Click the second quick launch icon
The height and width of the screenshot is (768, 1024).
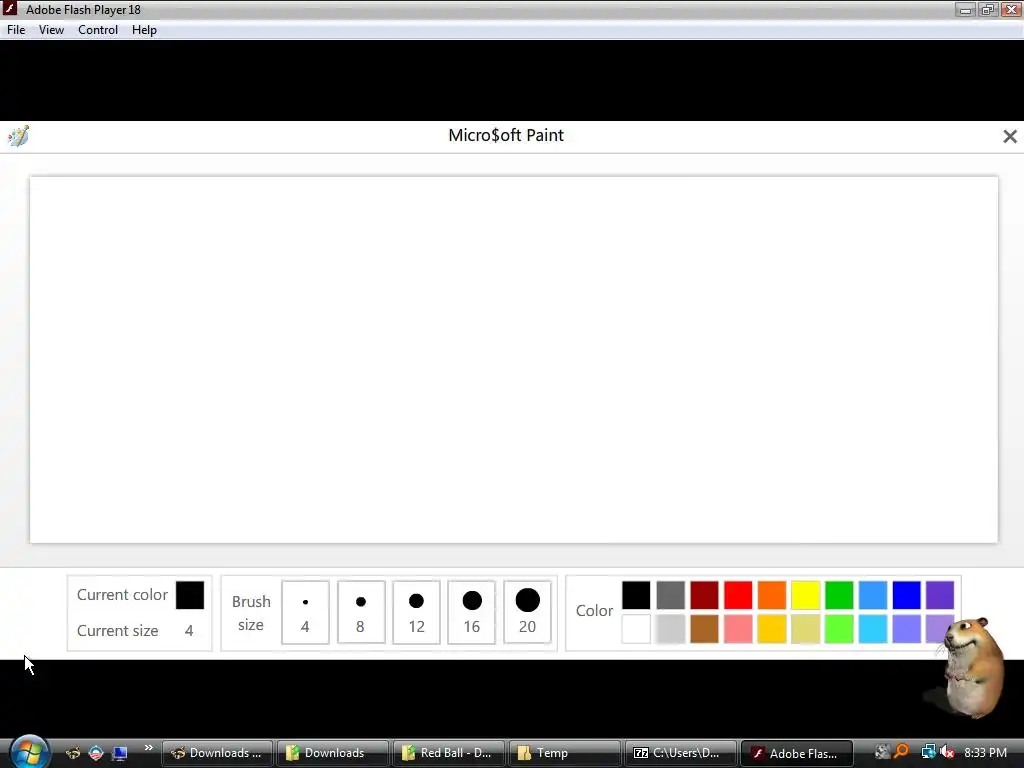(x=96, y=753)
